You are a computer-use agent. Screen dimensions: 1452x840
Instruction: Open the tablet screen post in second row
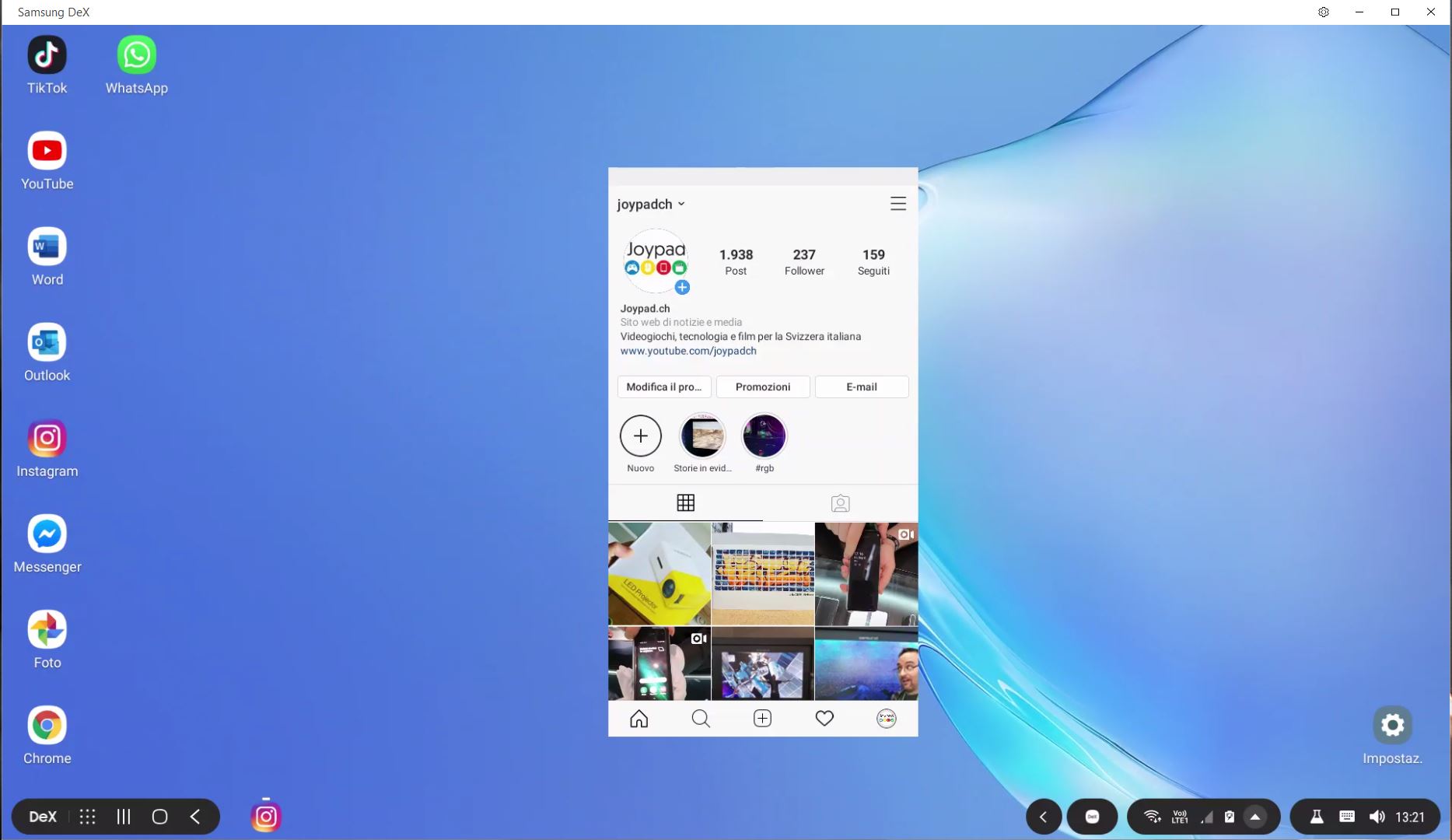click(x=763, y=663)
